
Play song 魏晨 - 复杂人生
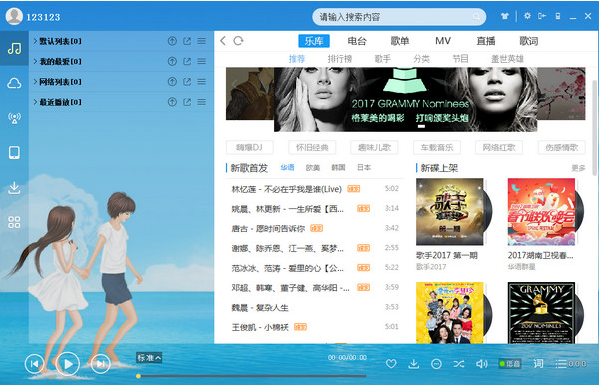[x=260, y=308]
